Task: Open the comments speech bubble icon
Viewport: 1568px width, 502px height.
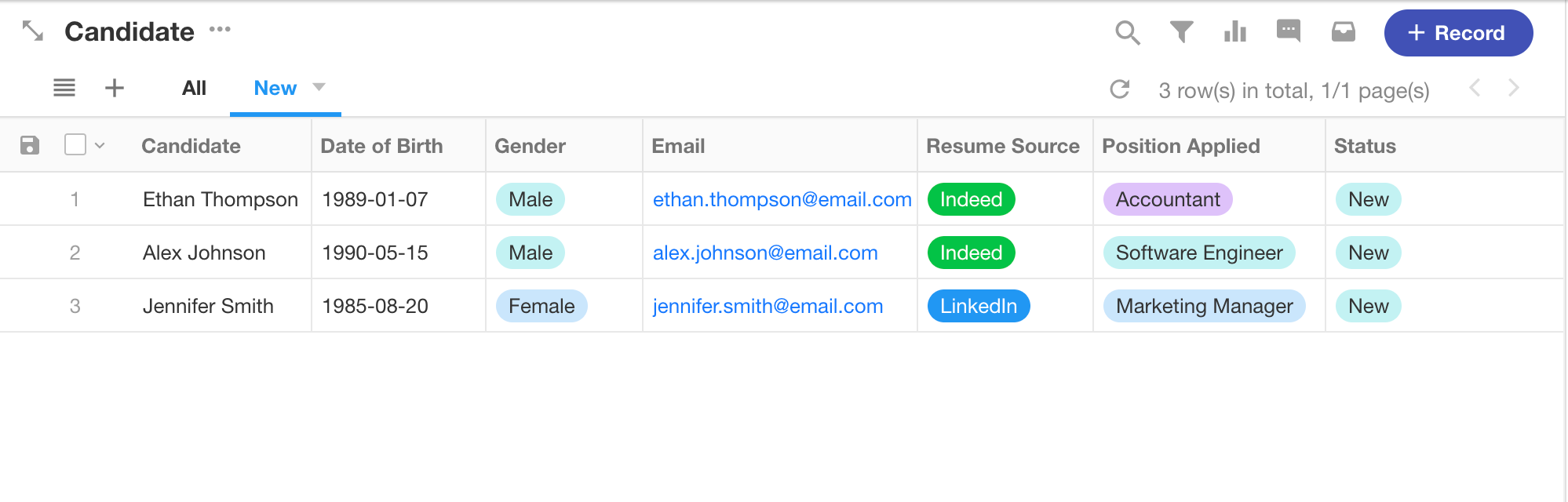Action: 1289,31
